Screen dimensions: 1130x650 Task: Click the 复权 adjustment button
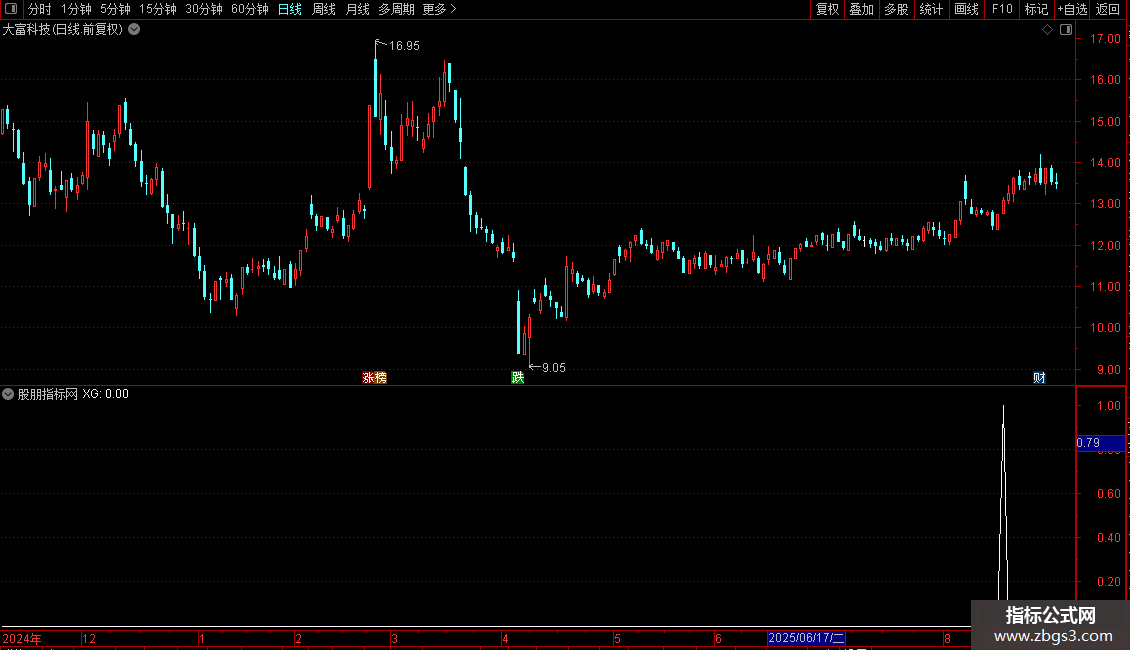coord(827,9)
